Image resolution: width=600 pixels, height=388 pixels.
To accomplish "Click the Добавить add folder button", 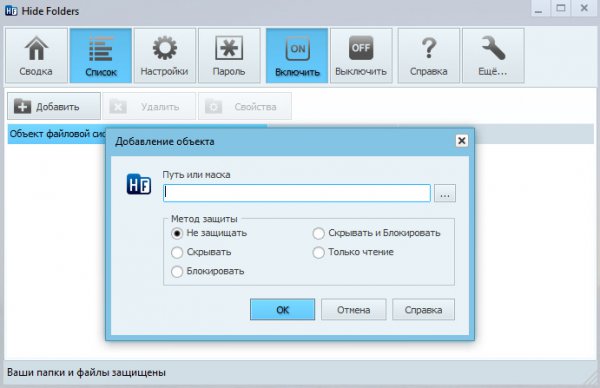I will [x=54, y=106].
